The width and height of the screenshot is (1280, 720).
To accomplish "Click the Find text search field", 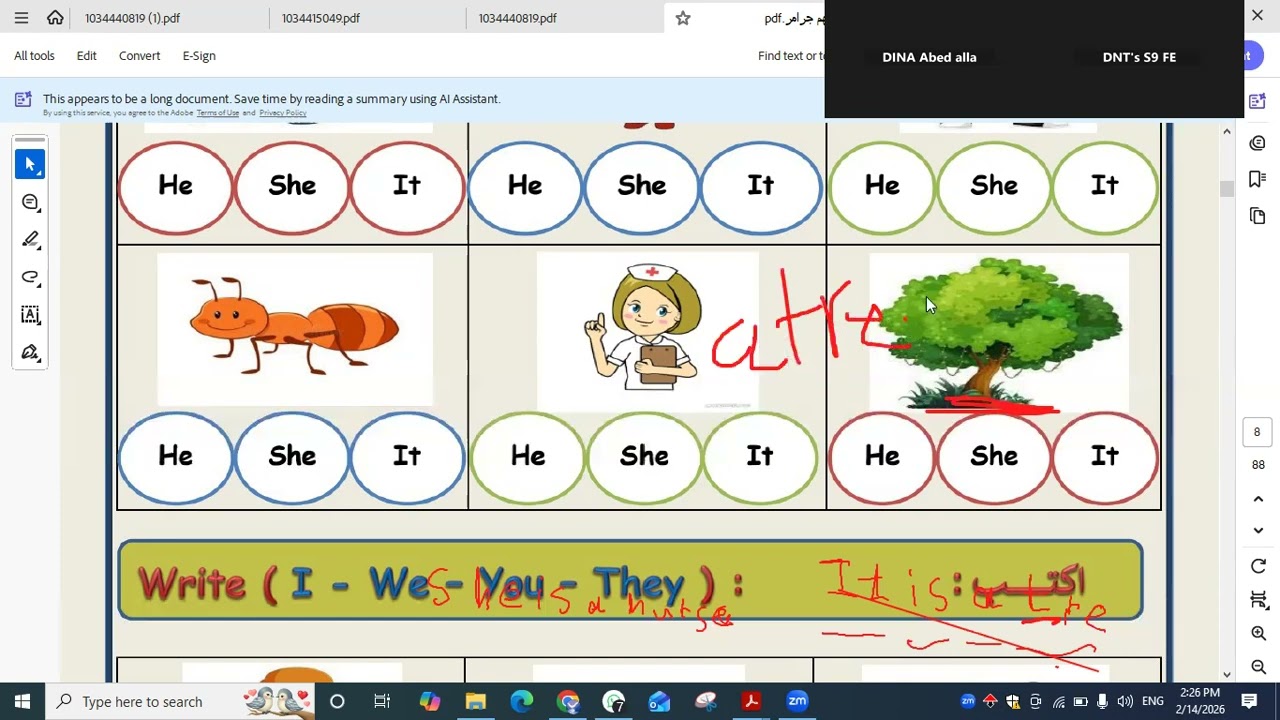I will point(790,56).
